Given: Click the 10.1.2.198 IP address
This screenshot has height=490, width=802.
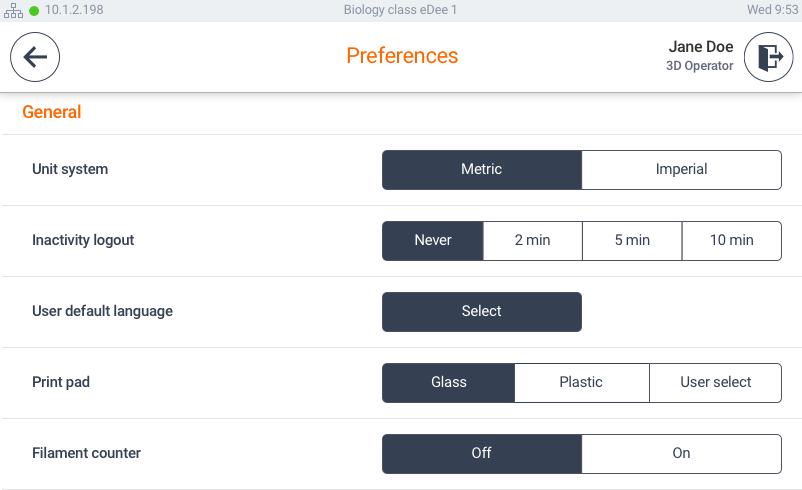Looking at the screenshot, I should point(74,10).
